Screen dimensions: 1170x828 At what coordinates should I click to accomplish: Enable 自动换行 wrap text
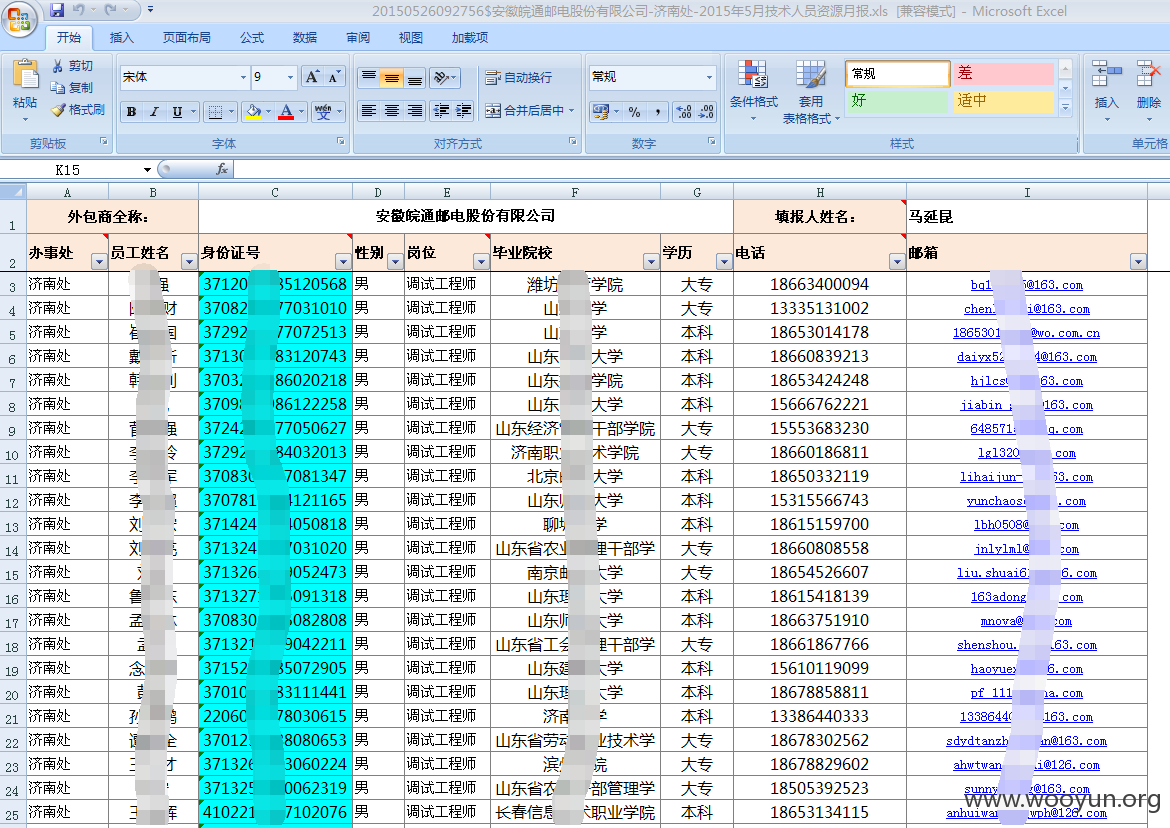[519, 77]
